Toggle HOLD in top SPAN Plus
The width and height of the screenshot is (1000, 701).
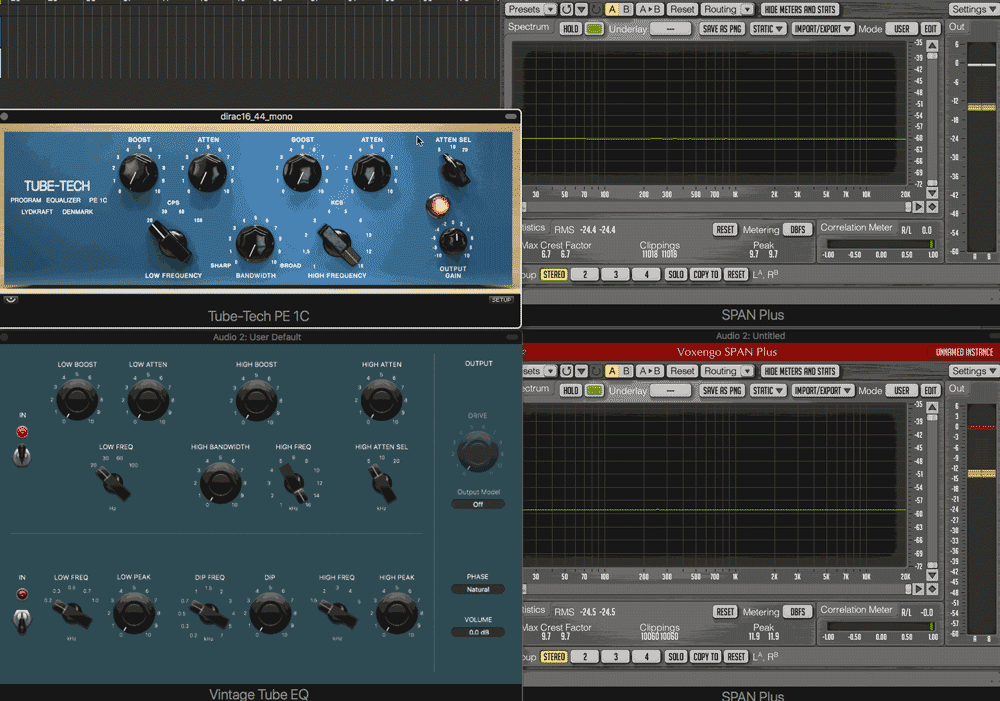(571, 29)
